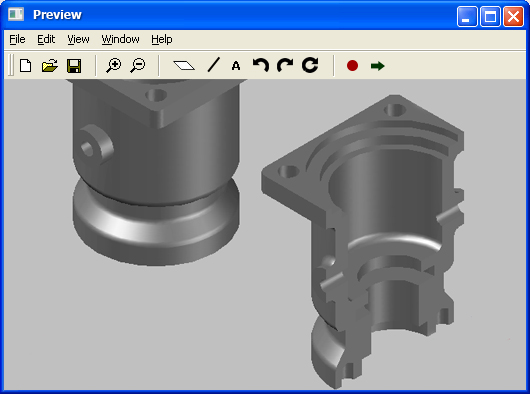Click the rotate counterclockwise arrow icon
The height and width of the screenshot is (394, 530).
pyautogui.click(x=261, y=65)
